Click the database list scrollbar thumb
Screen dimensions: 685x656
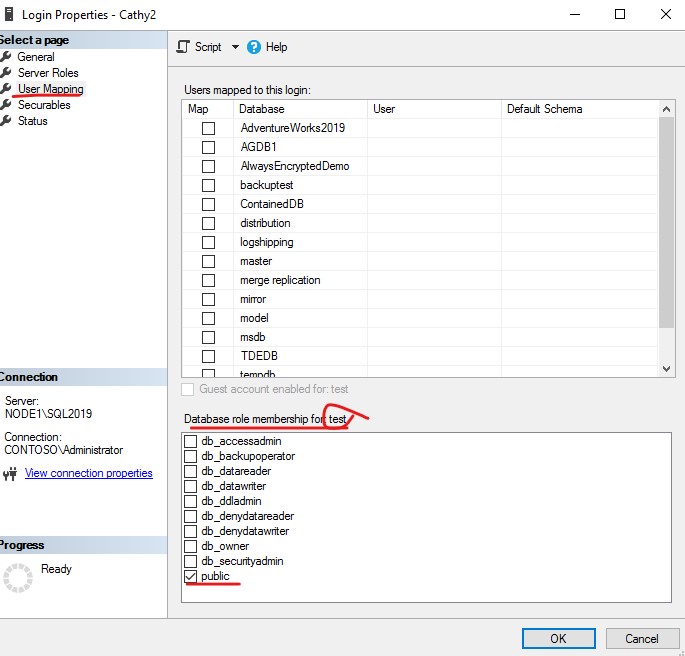pos(666,222)
